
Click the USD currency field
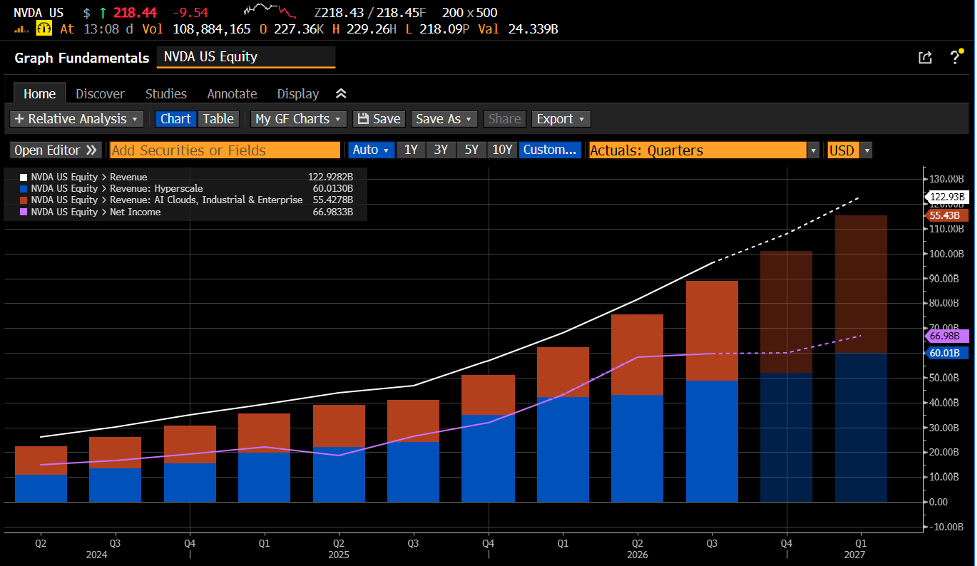843,150
